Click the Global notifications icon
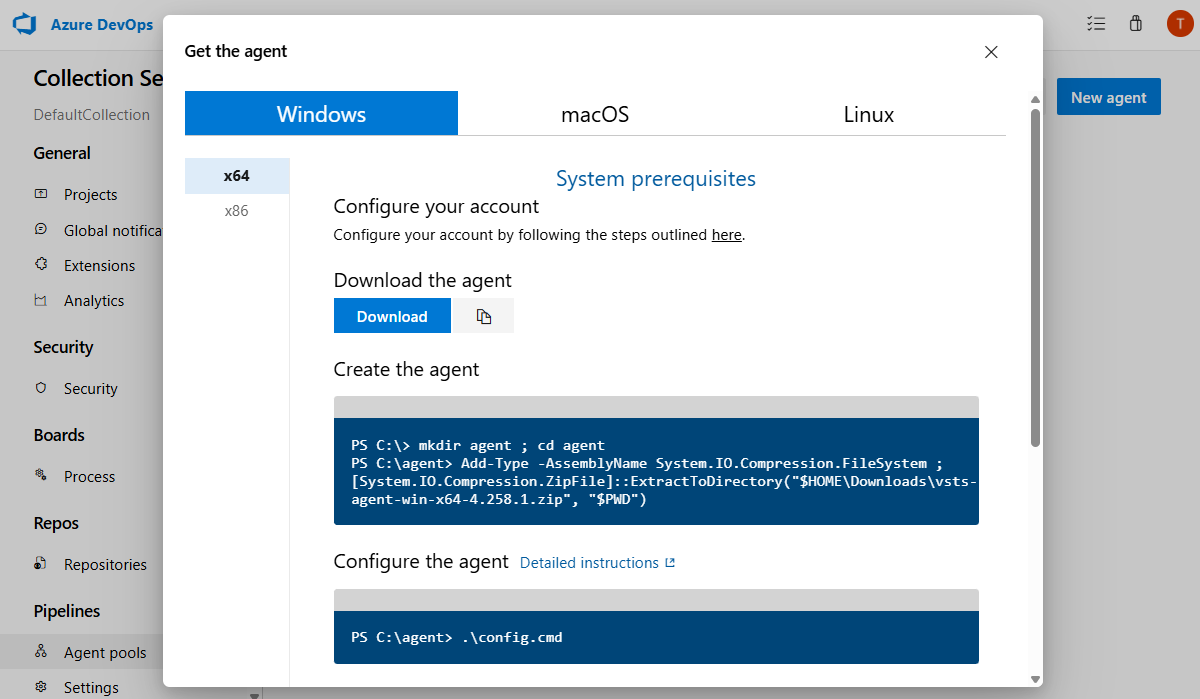This screenshot has height=699, width=1200. 41,229
